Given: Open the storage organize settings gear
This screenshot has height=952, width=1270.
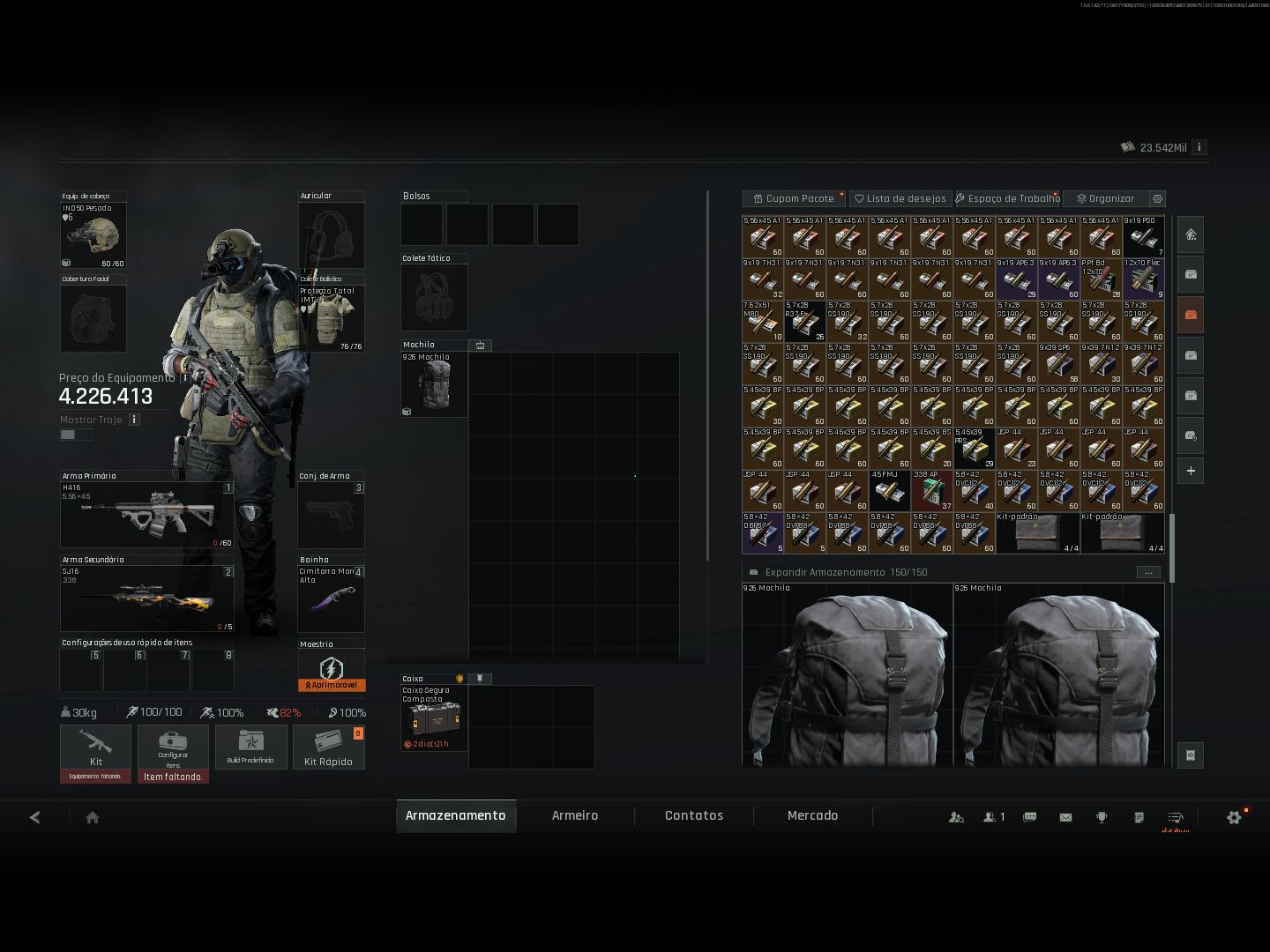Looking at the screenshot, I should point(1158,198).
